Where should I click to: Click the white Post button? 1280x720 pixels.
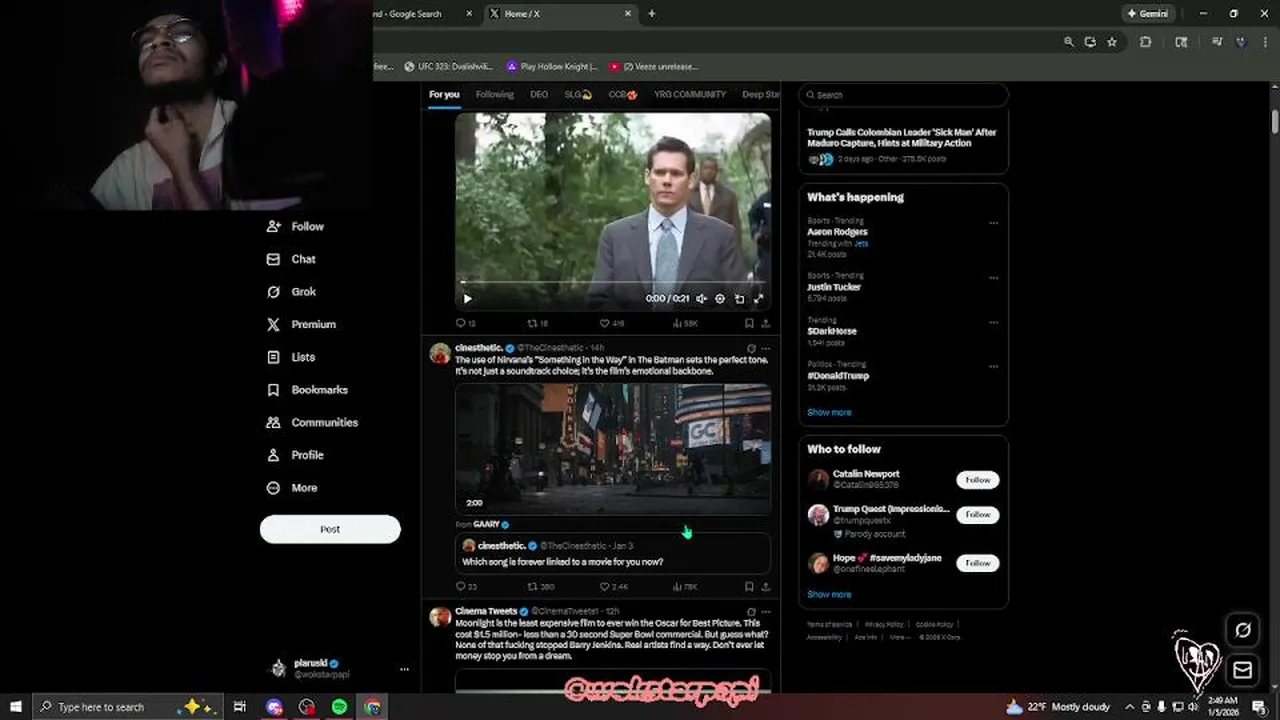[x=330, y=529]
